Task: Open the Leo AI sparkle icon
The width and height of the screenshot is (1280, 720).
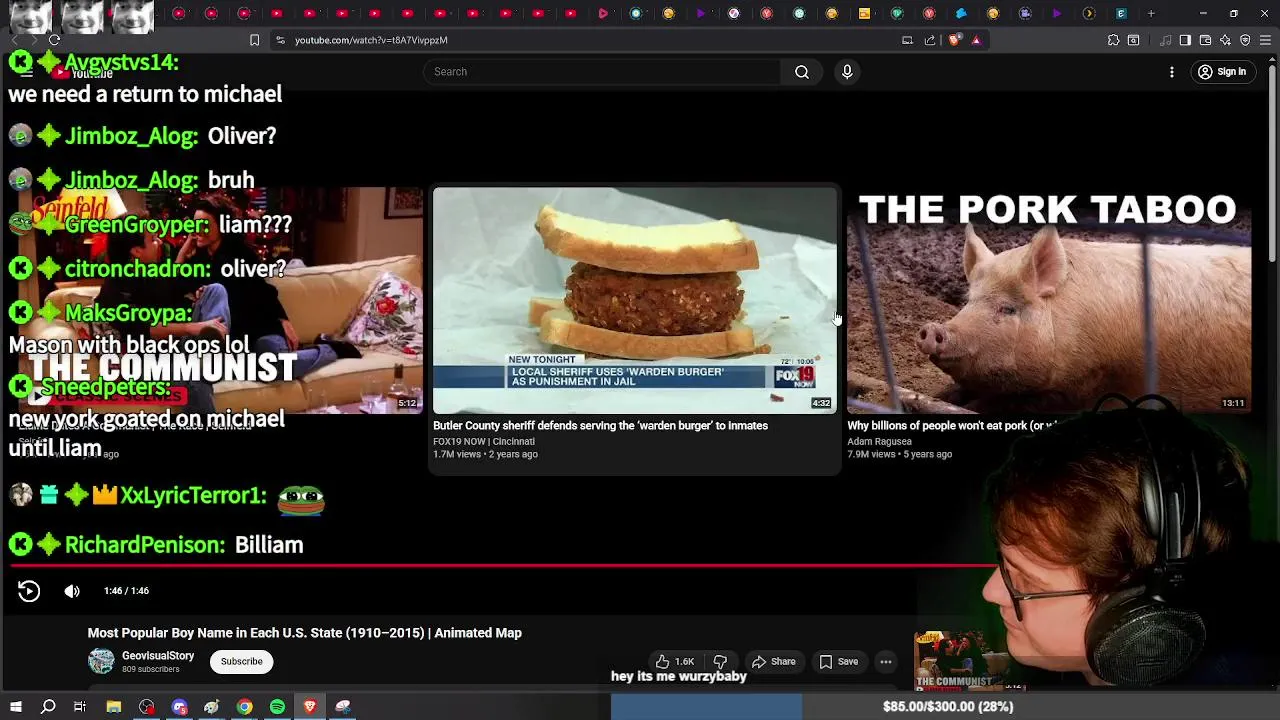Action: tap(1225, 40)
